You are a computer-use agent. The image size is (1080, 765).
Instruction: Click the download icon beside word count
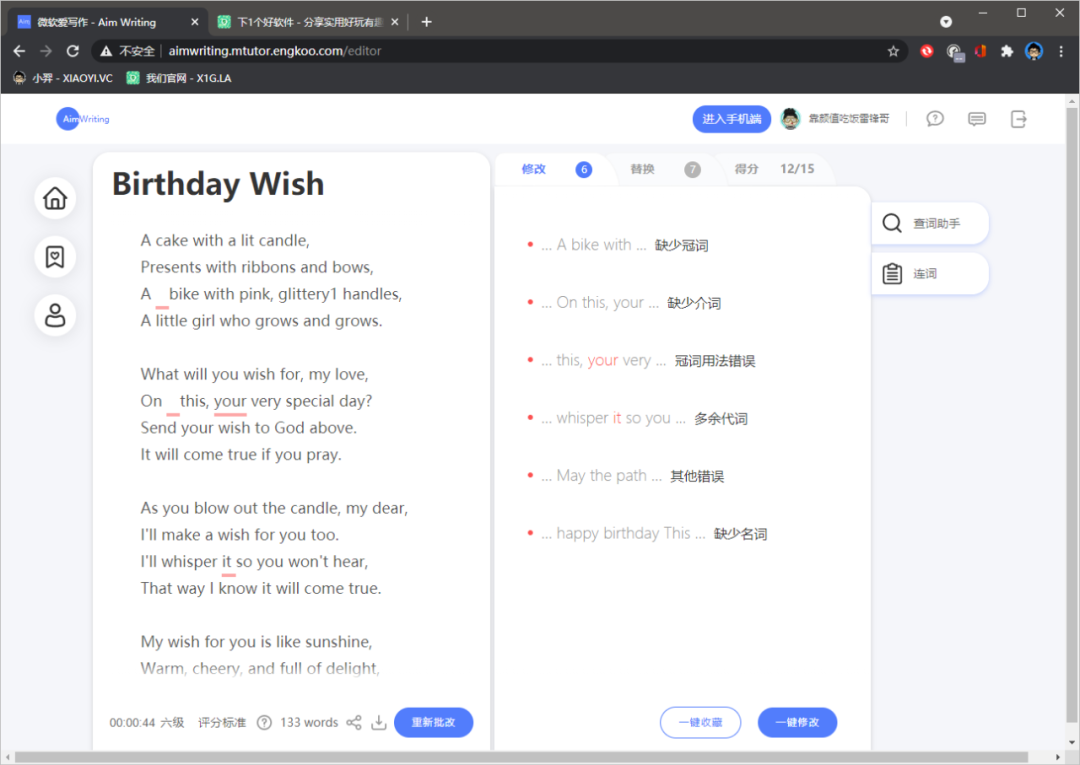tap(379, 722)
